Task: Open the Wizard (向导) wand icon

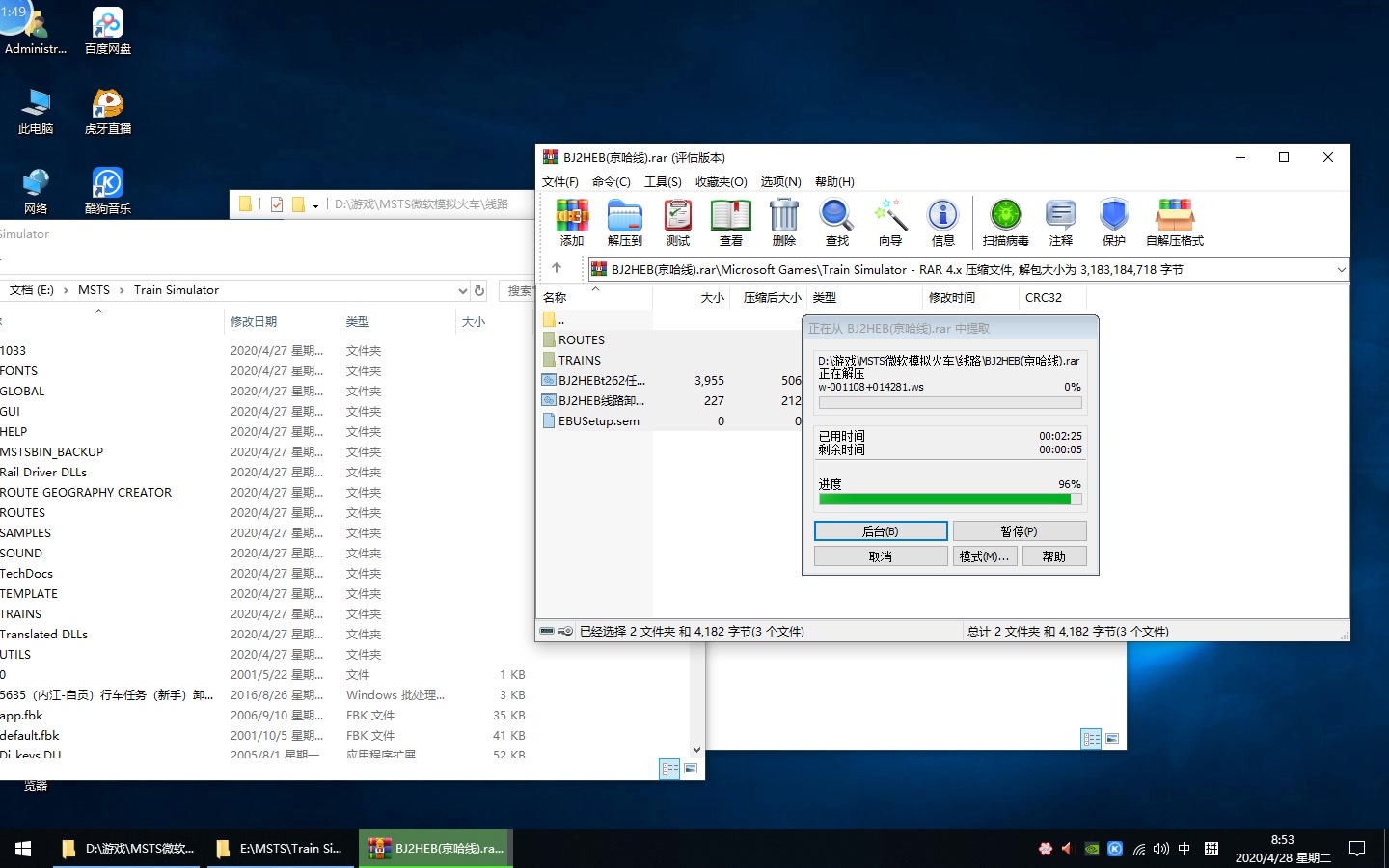Action: (x=890, y=223)
